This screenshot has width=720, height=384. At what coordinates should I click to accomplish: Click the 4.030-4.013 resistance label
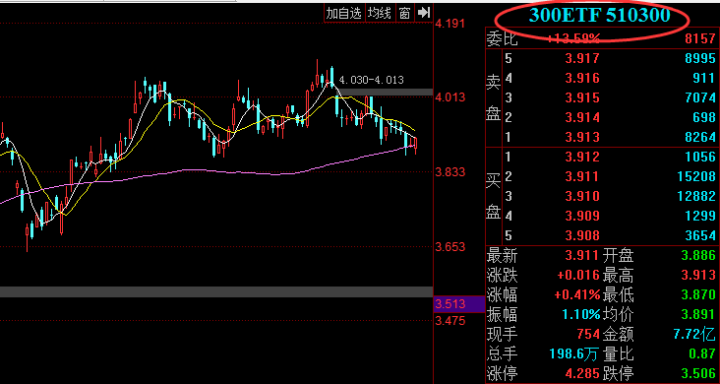371,80
